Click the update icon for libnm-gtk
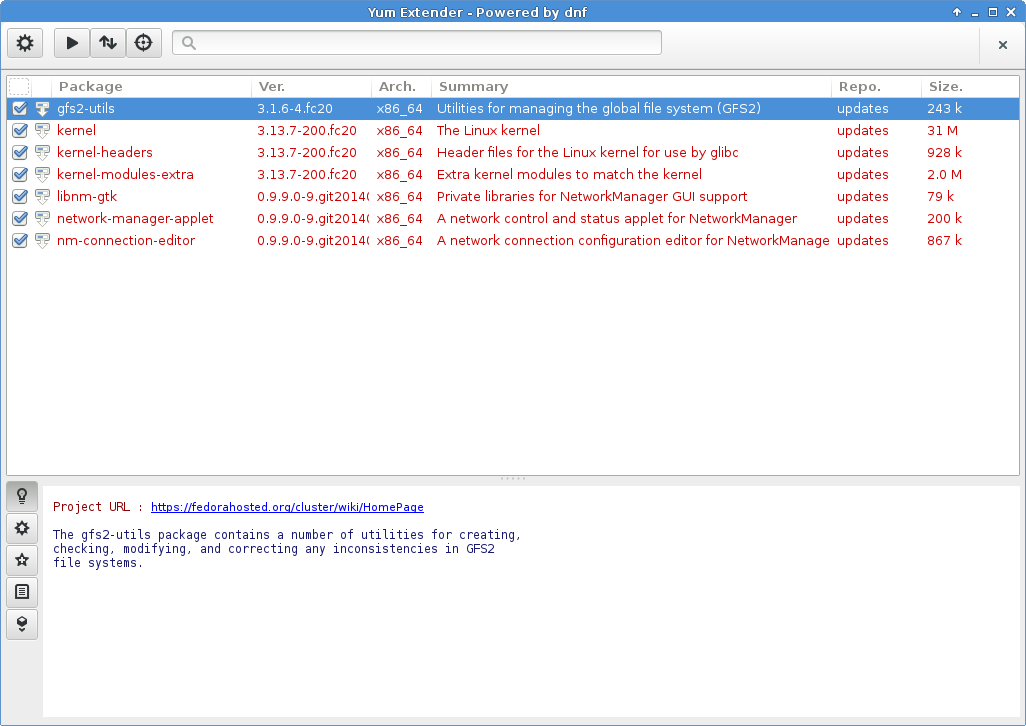This screenshot has width=1026, height=726. coord(43,196)
